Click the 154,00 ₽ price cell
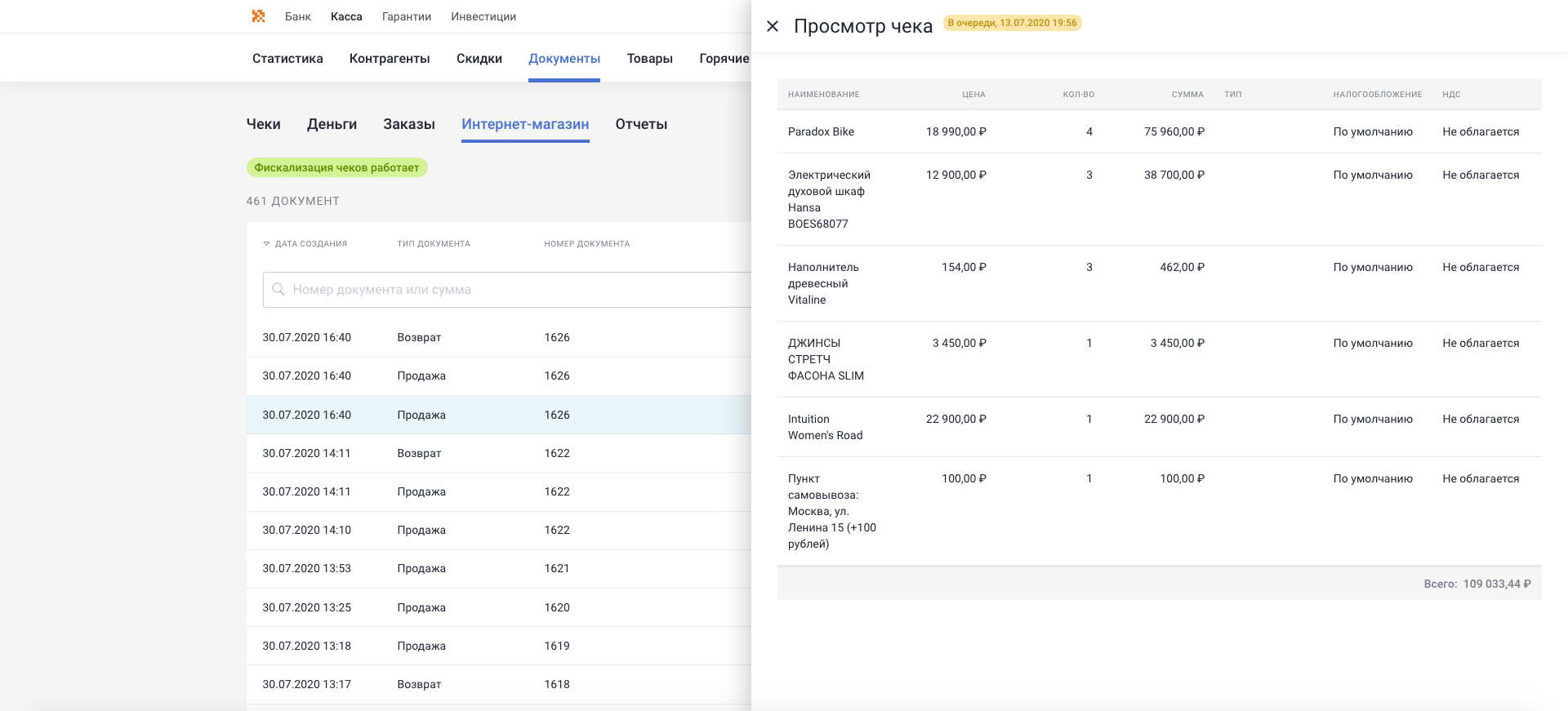This screenshot has height=711, width=1568. click(964, 268)
